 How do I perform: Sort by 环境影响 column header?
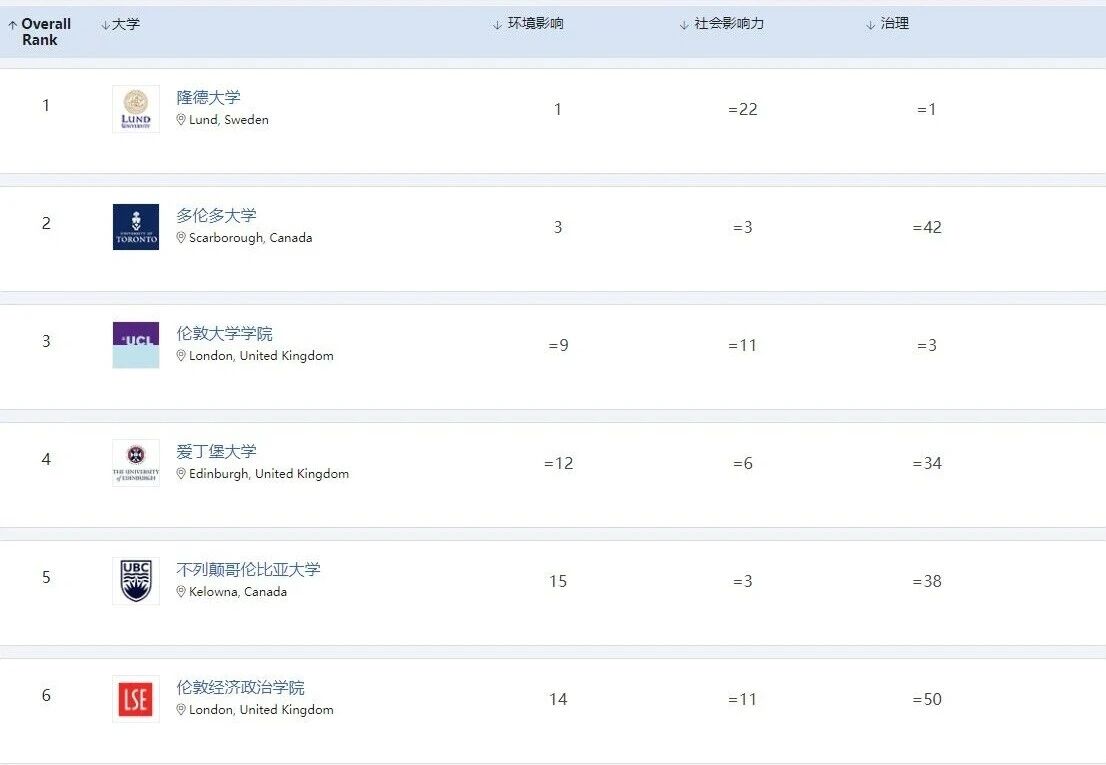535,24
